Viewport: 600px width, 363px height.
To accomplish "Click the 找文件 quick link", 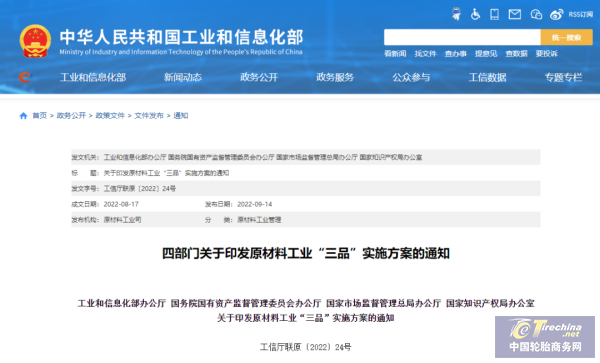I will (426, 54).
